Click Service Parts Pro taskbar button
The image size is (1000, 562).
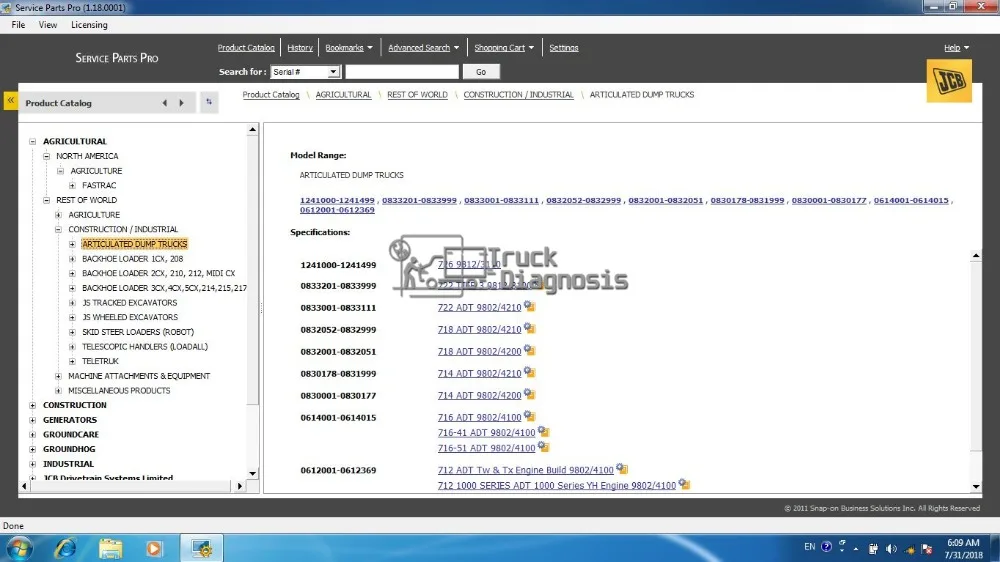coord(202,548)
